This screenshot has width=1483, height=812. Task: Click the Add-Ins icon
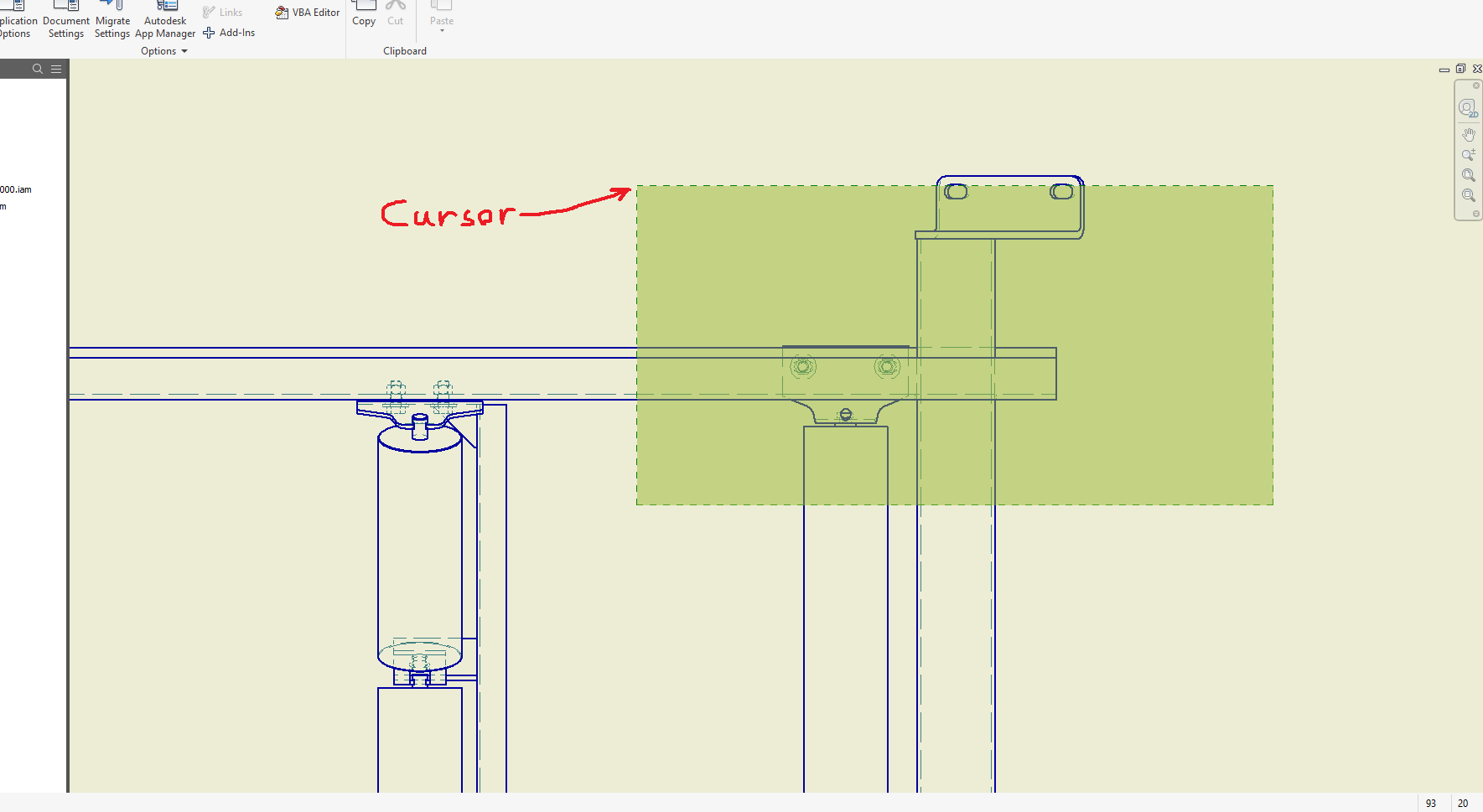click(x=229, y=32)
